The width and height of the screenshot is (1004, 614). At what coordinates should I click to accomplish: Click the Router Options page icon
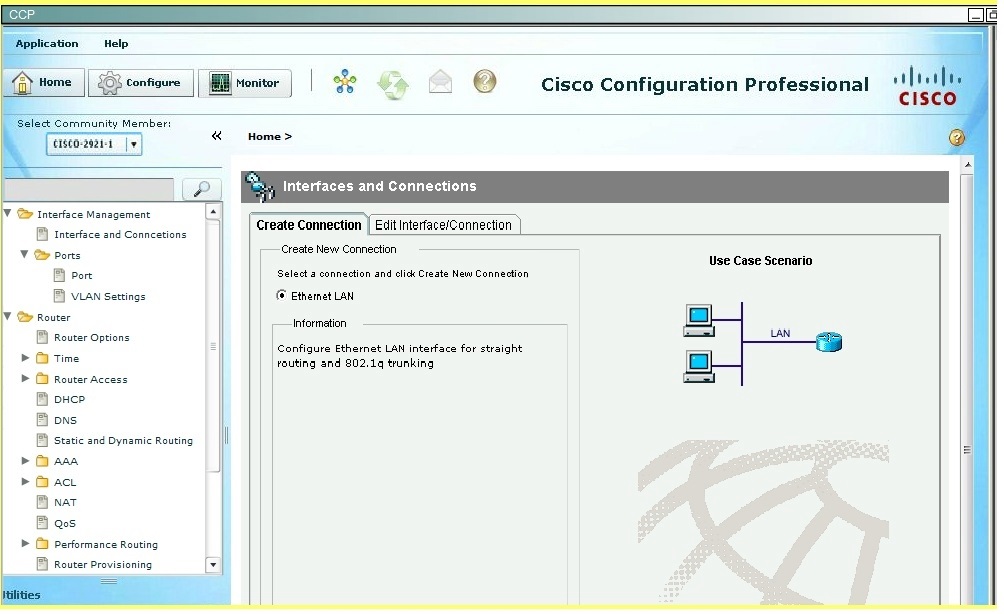[42, 337]
